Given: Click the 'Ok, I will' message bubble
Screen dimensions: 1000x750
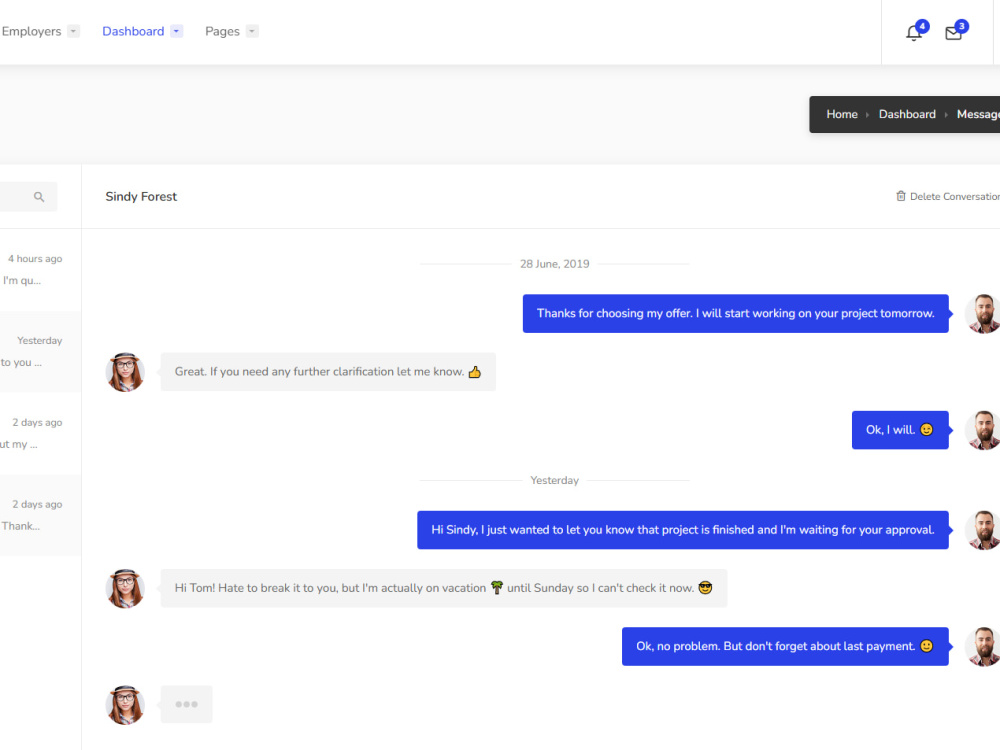Looking at the screenshot, I should (x=900, y=430).
